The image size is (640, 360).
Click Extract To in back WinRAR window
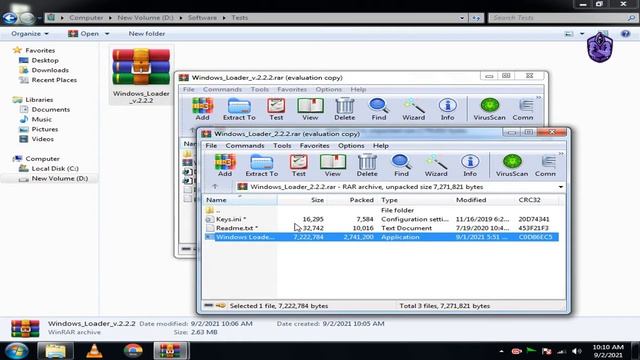(239, 109)
